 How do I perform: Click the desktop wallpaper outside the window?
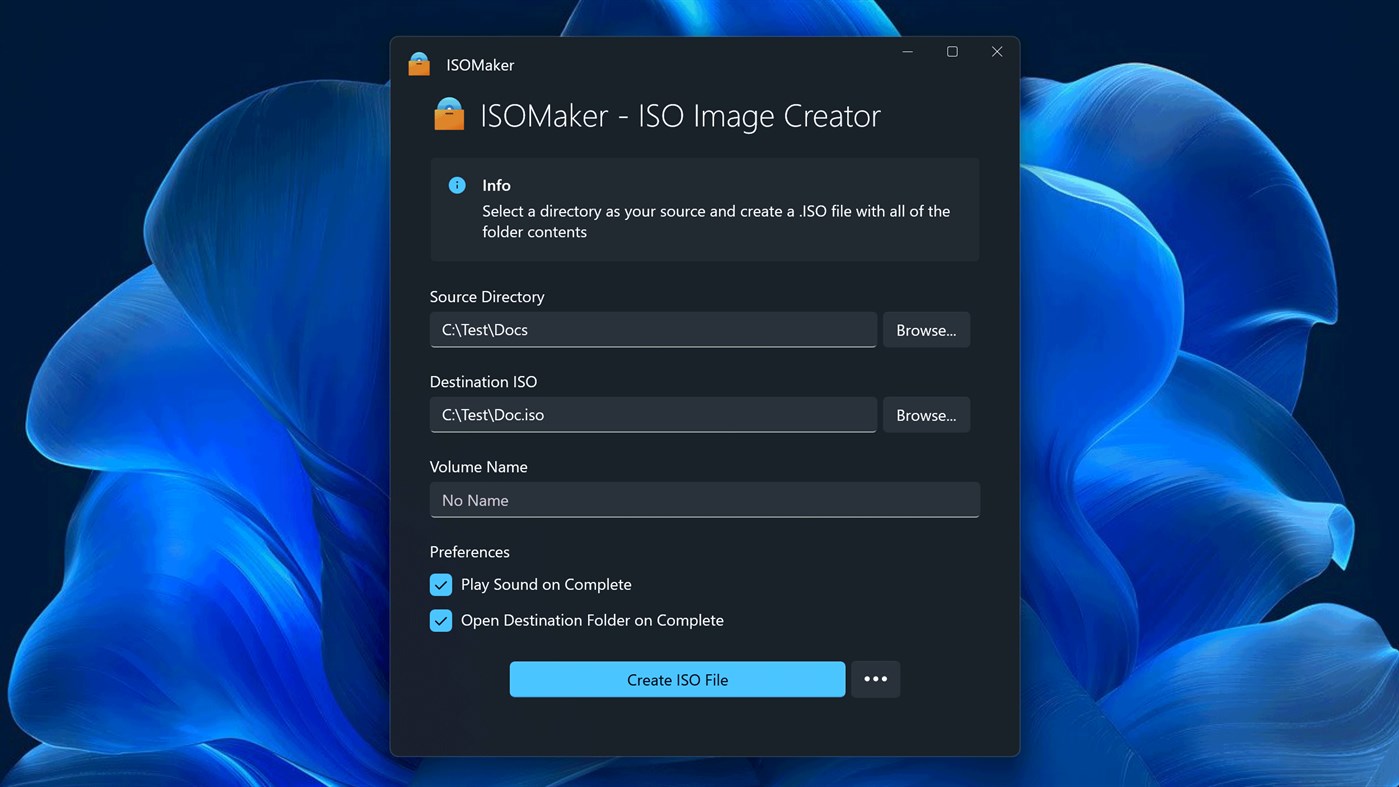[x=180, y=400]
